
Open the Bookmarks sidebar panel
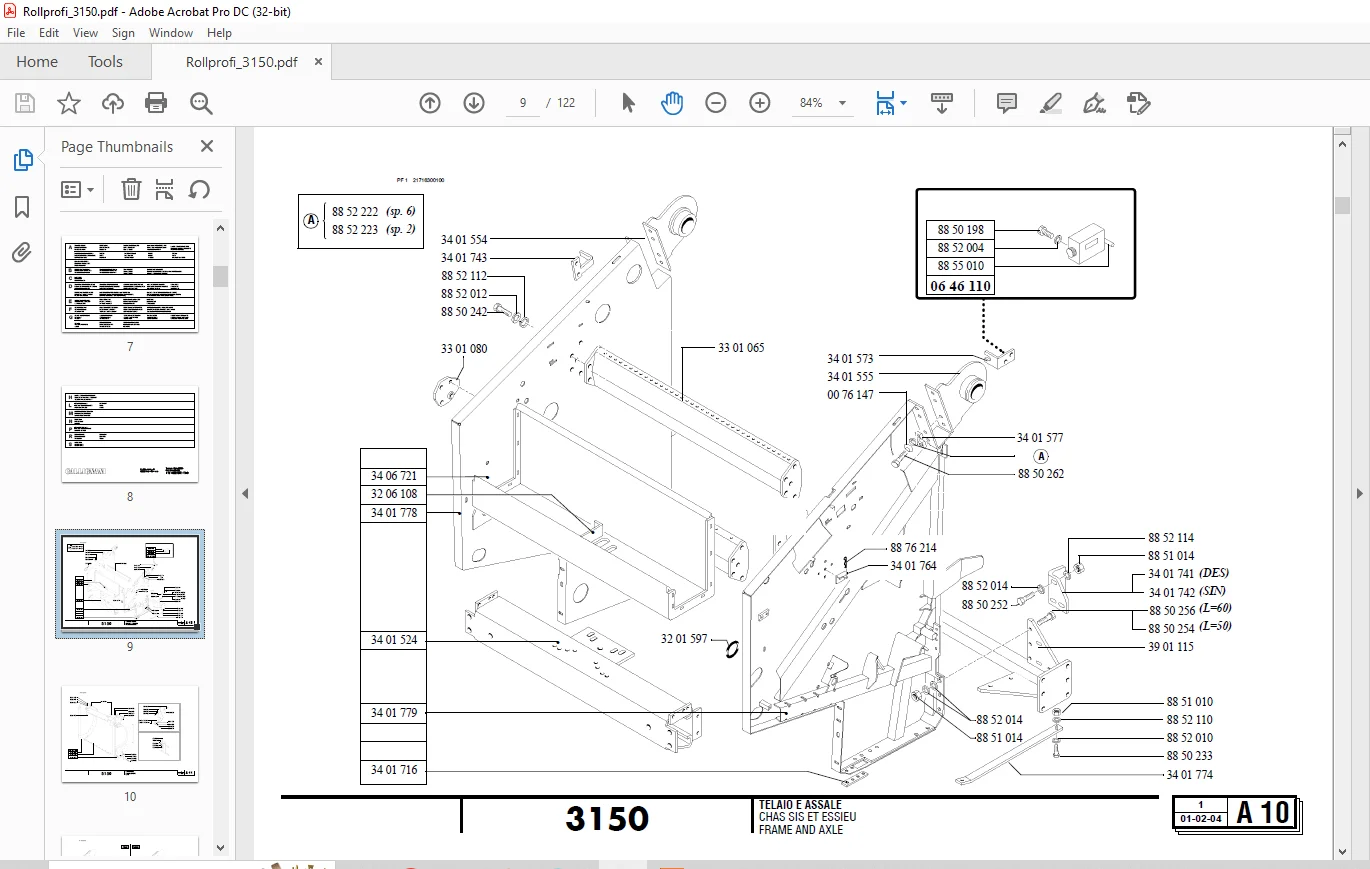(x=22, y=207)
